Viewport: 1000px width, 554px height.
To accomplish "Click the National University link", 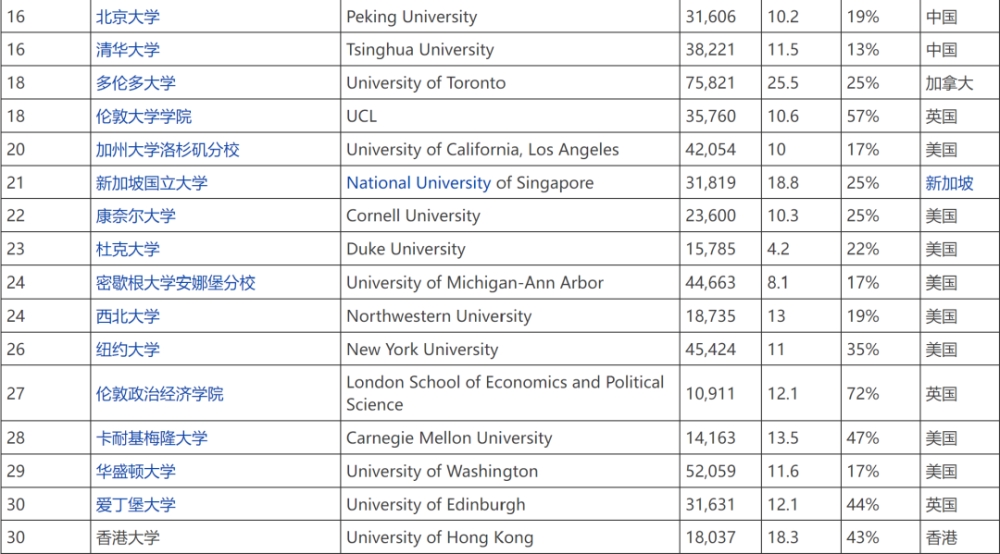I will [418, 183].
